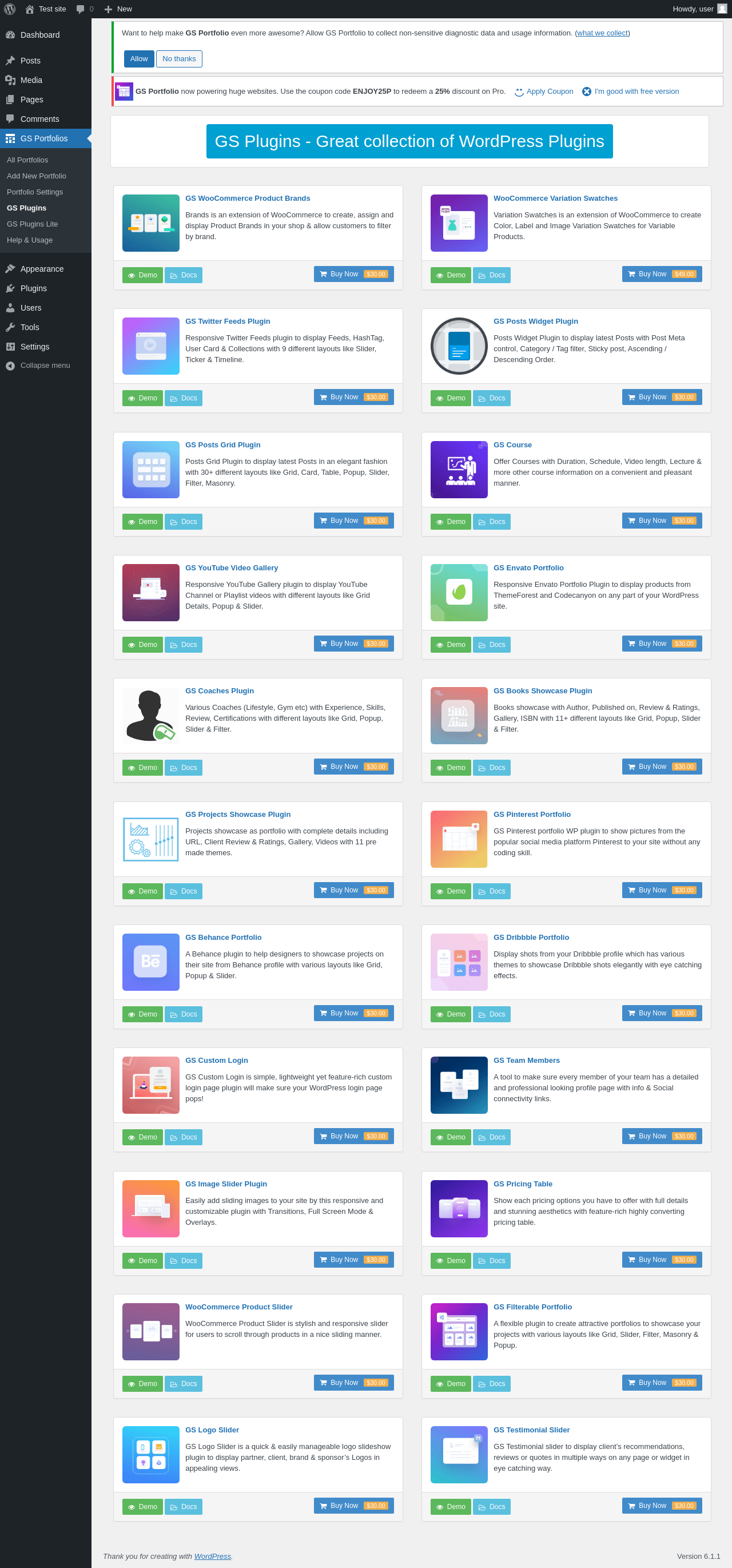Click the Comments sidebar icon

[10, 118]
